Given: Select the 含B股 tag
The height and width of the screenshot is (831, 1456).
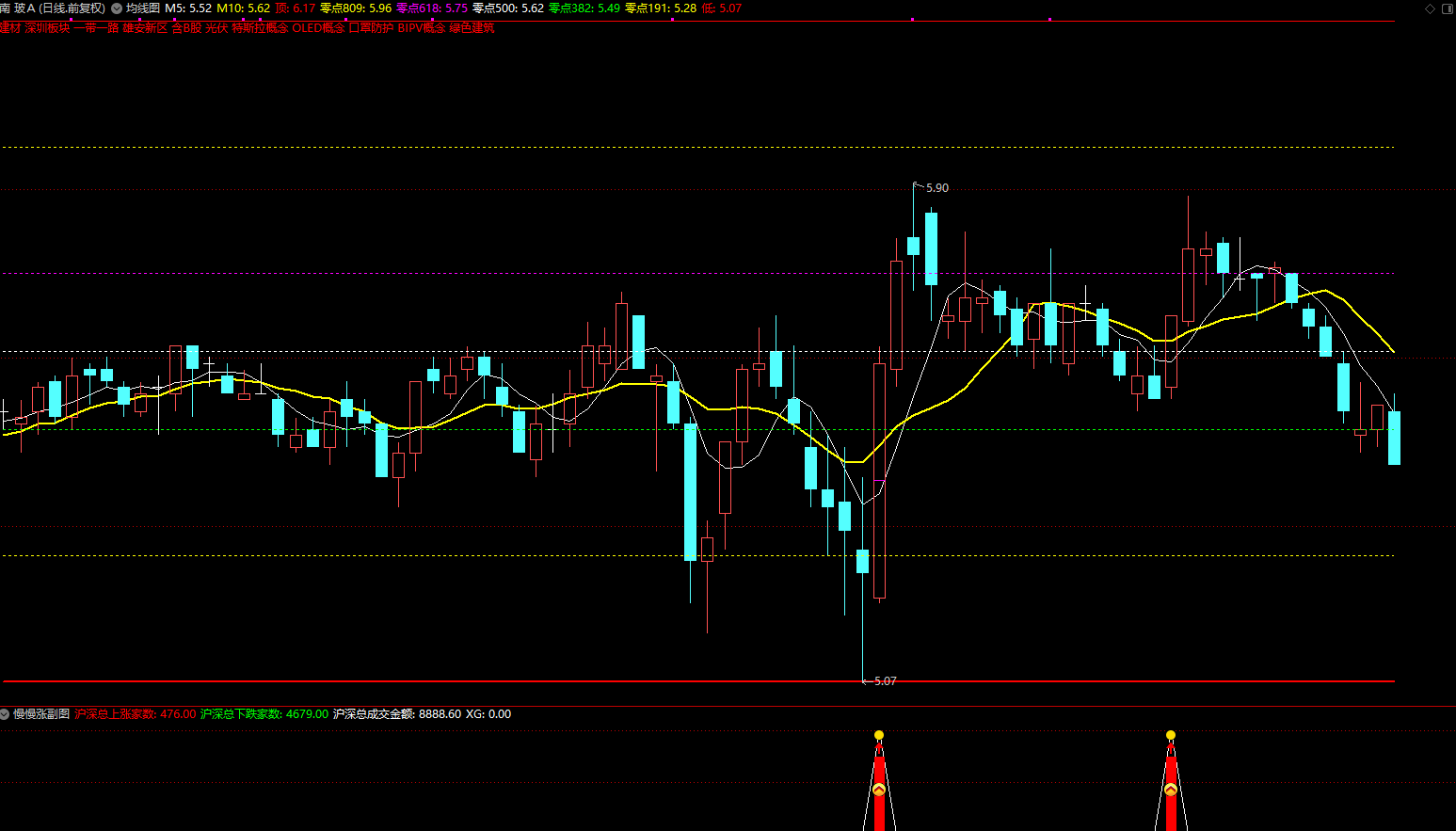Looking at the screenshot, I should pos(186,28).
